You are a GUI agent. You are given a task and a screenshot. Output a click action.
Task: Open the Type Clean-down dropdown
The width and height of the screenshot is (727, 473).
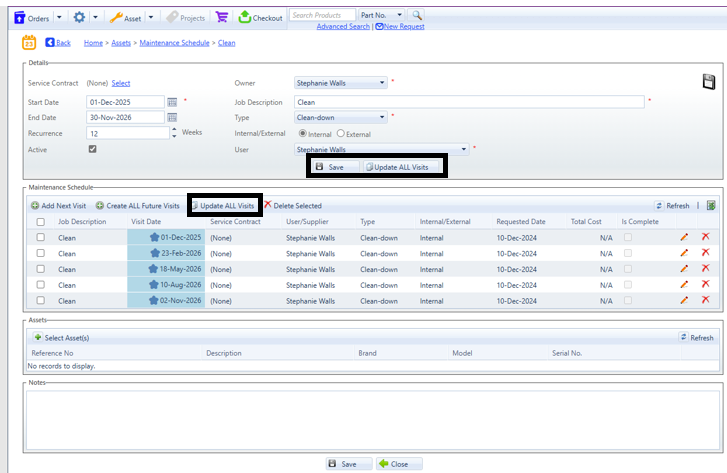click(x=341, y=117)
